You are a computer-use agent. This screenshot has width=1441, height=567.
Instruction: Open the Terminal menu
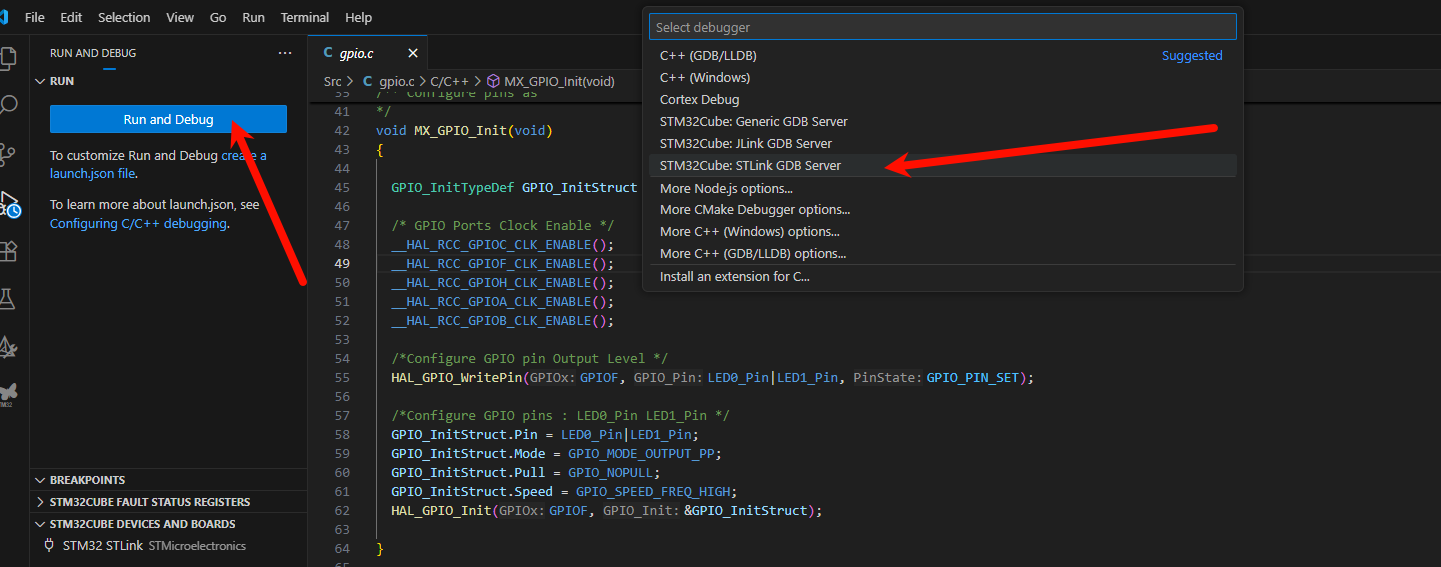tap(305, 17)
